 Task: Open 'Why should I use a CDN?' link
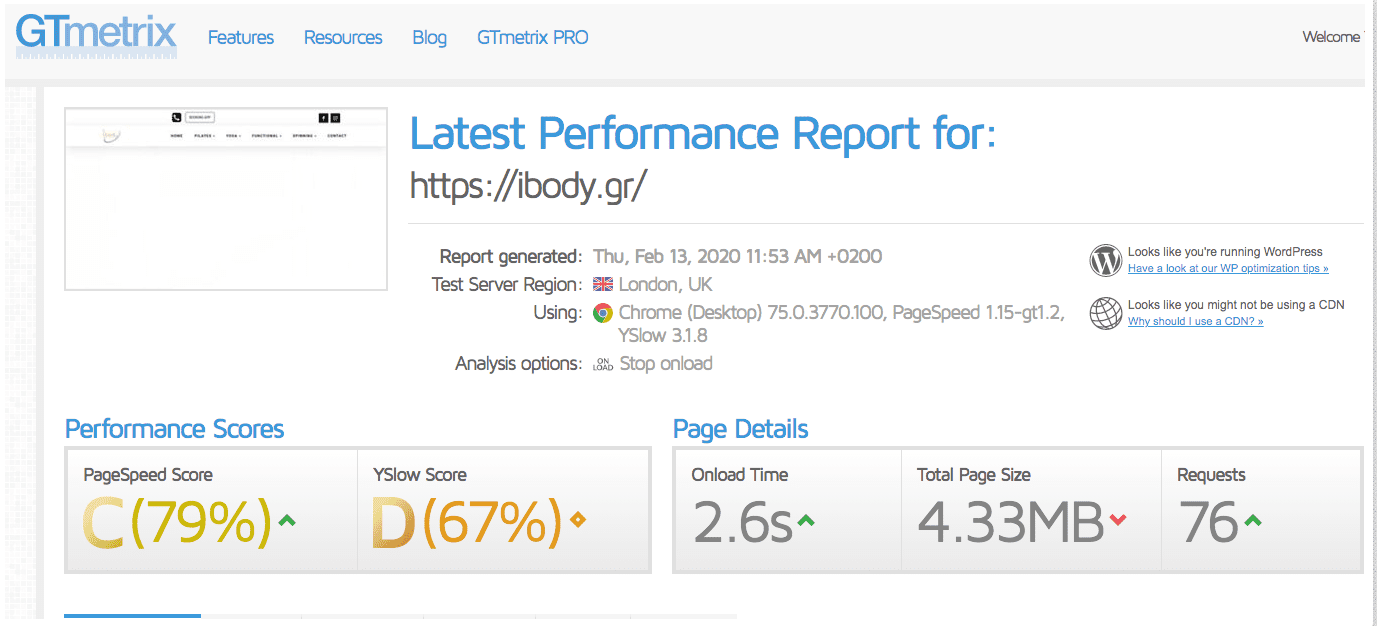click(x=1196, y=322)
